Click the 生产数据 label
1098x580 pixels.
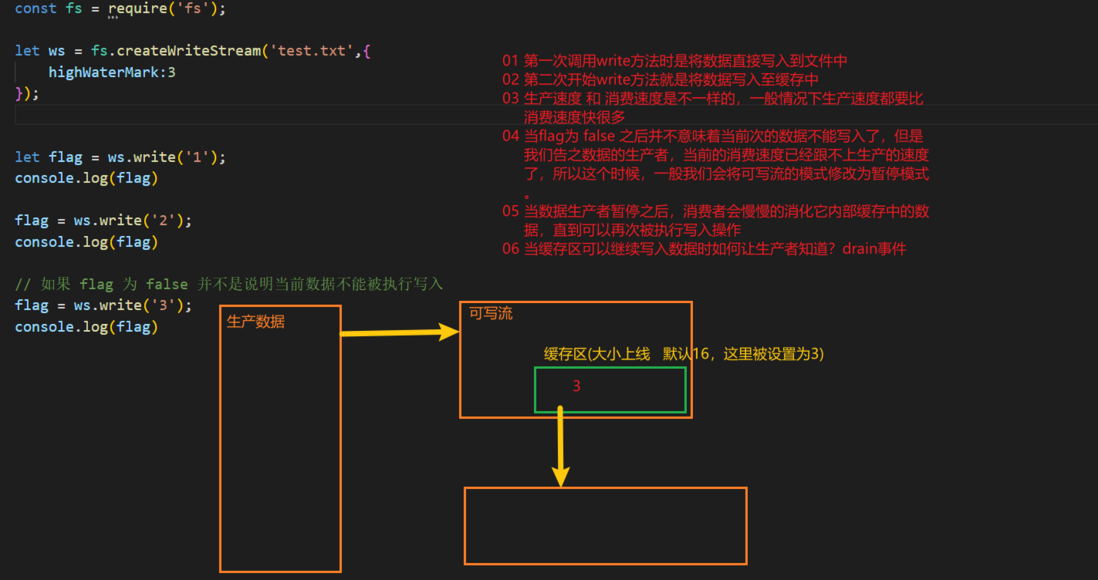(256, 322)
